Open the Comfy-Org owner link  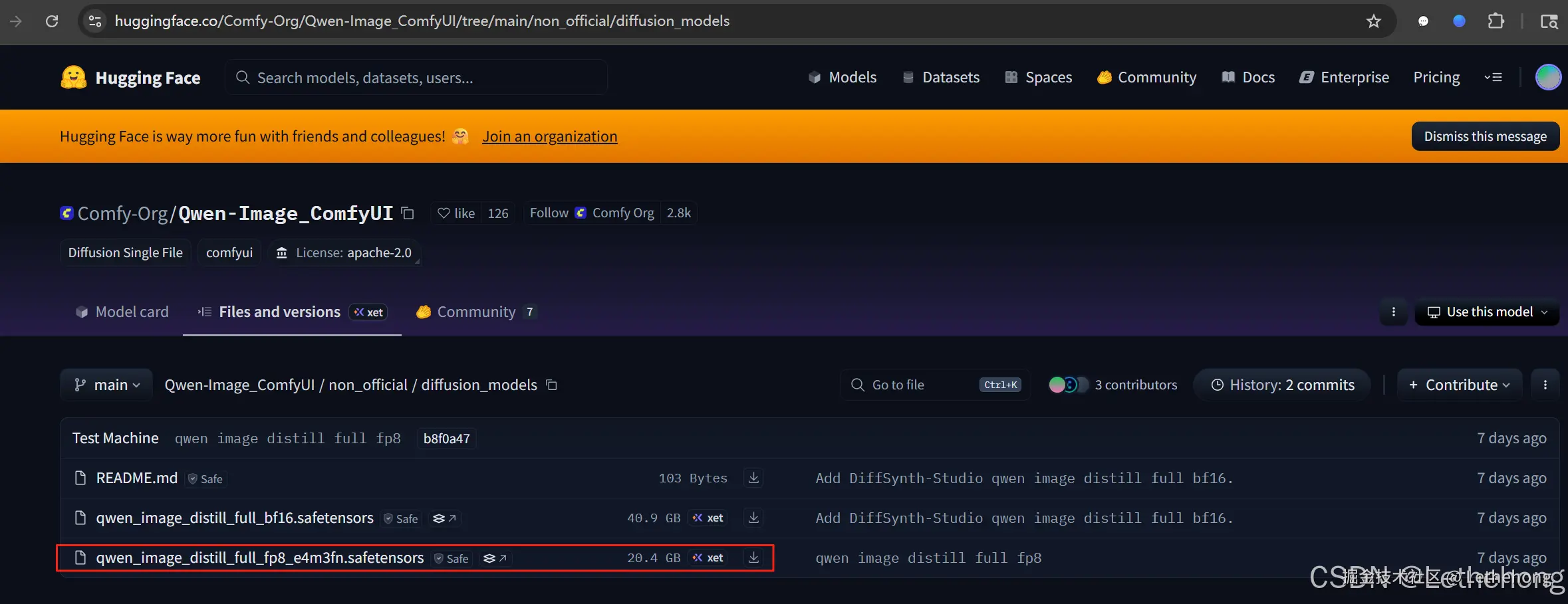coord(123,213)
